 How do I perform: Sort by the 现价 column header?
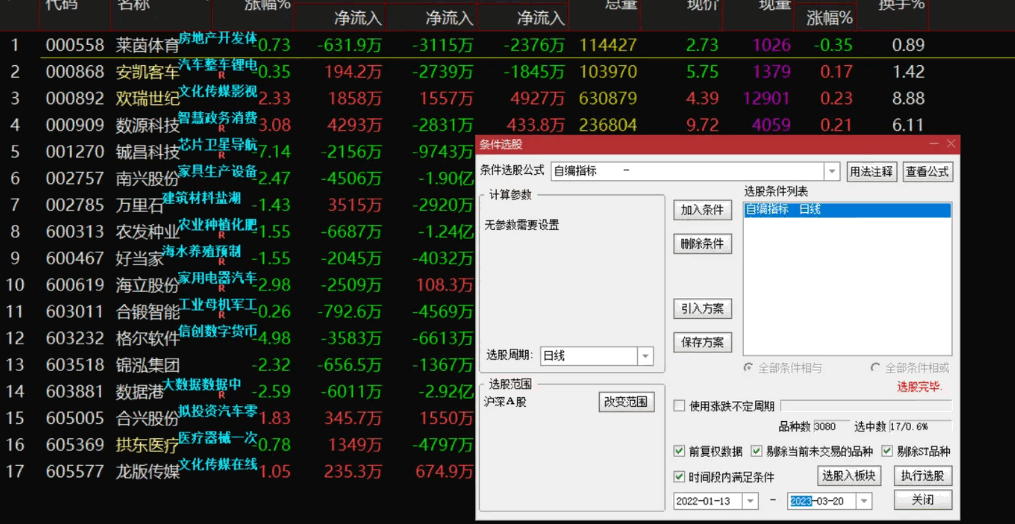[x=703, y=4]
